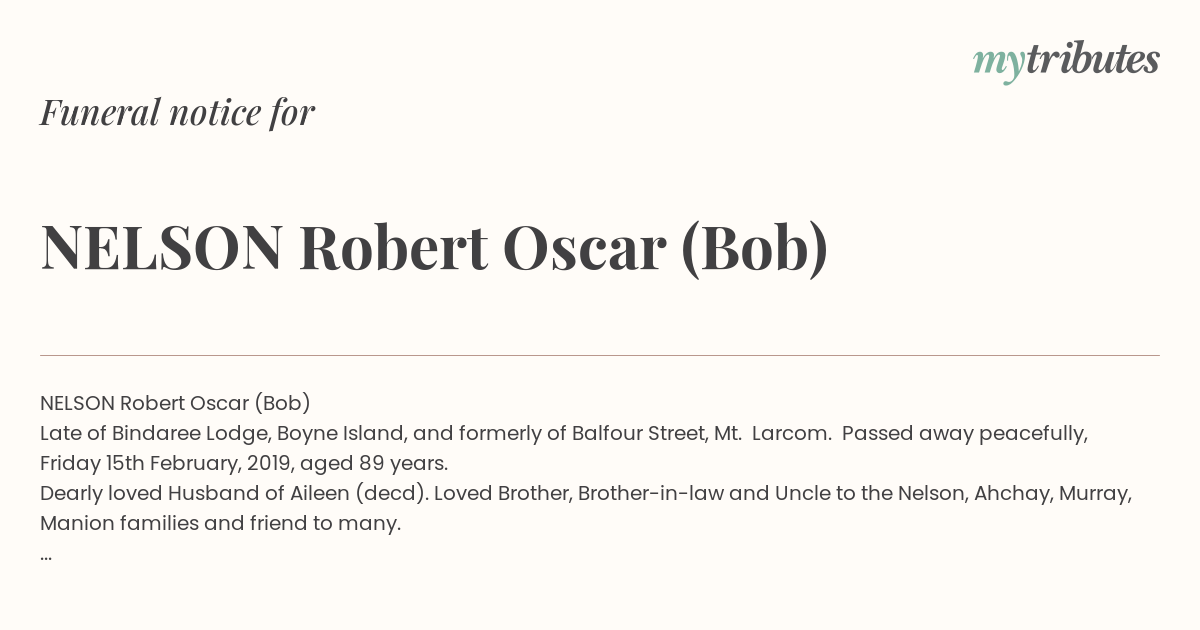Click the green "my" part of the logo
This screenshot has width=1200, height=630.
click(998, 62)
